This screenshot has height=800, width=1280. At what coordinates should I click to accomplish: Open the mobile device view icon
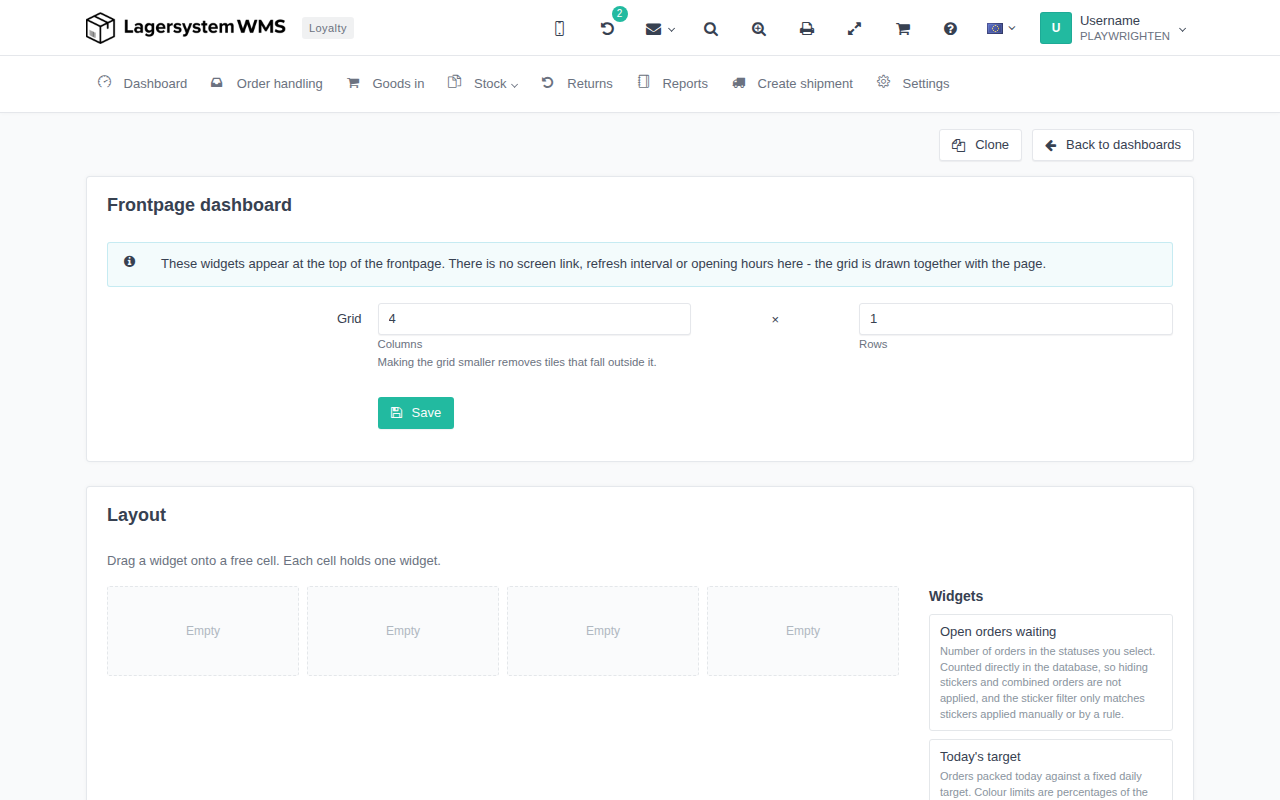click(x=559, y=29)
